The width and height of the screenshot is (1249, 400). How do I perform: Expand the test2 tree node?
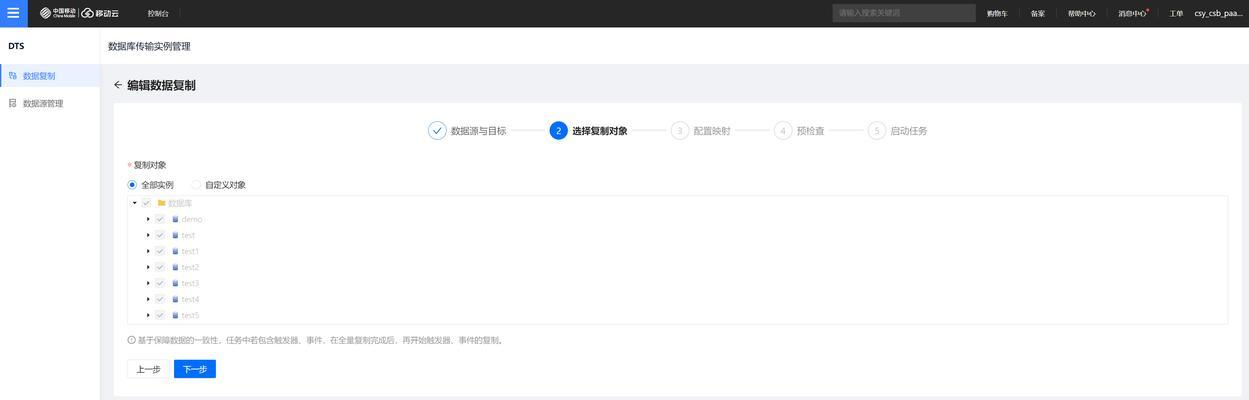(148, 267)
